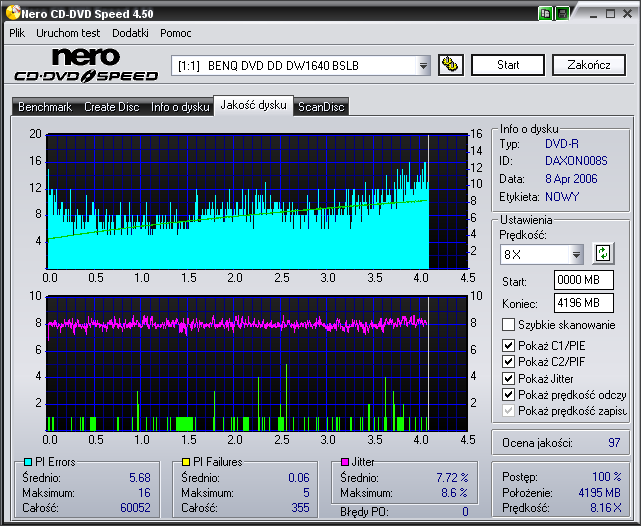Minimize the Nero CD-DVD Speed window

click(x=594, y=14)
